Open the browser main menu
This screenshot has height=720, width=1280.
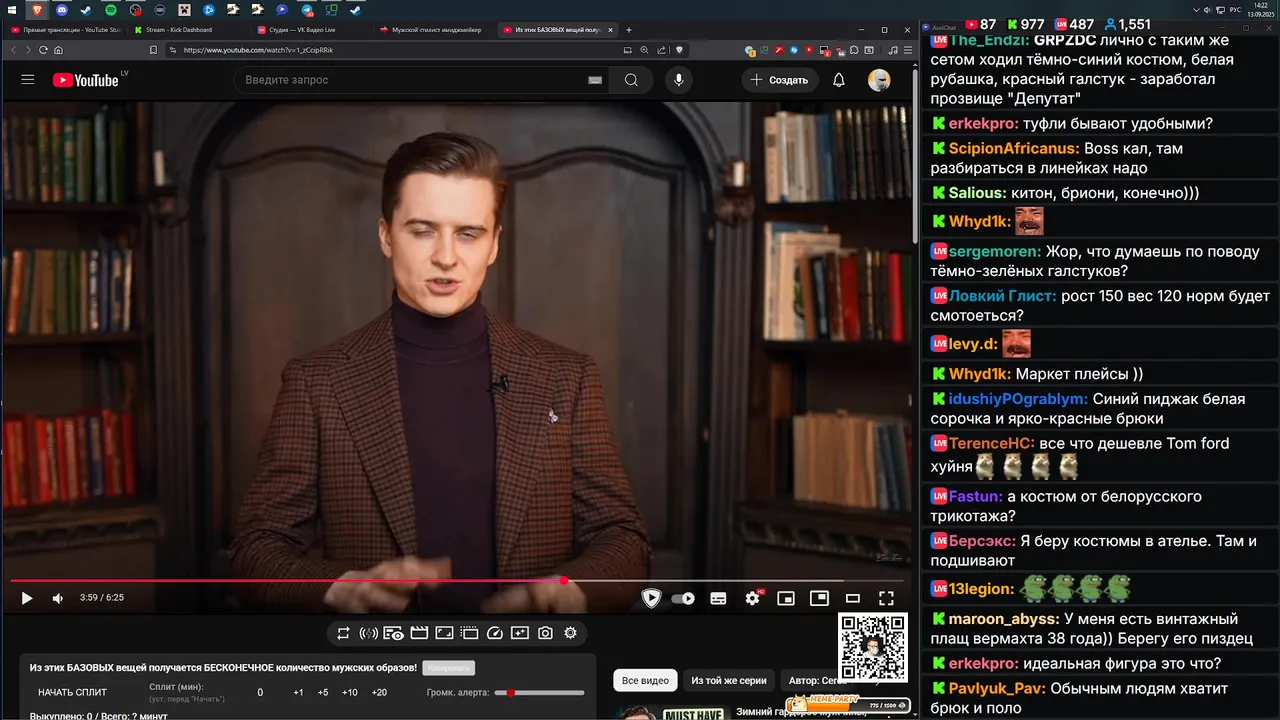[907, 49]
